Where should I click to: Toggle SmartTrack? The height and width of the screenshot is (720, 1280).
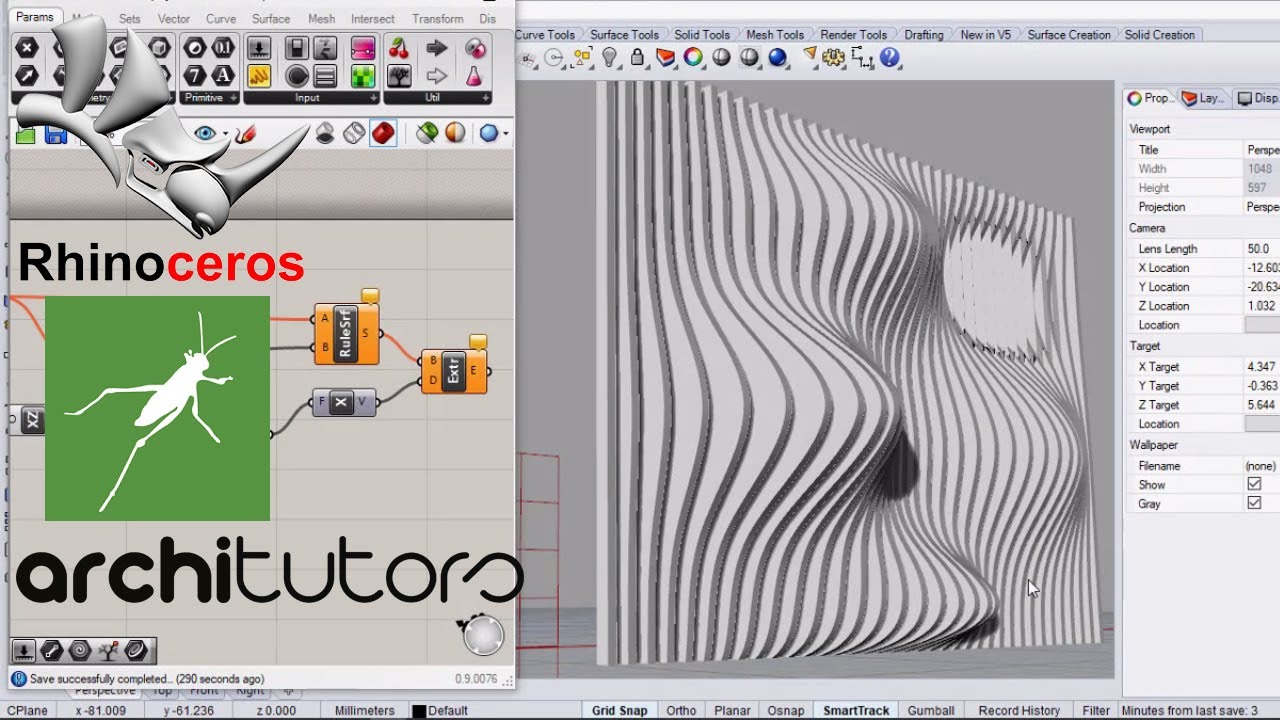856,710
